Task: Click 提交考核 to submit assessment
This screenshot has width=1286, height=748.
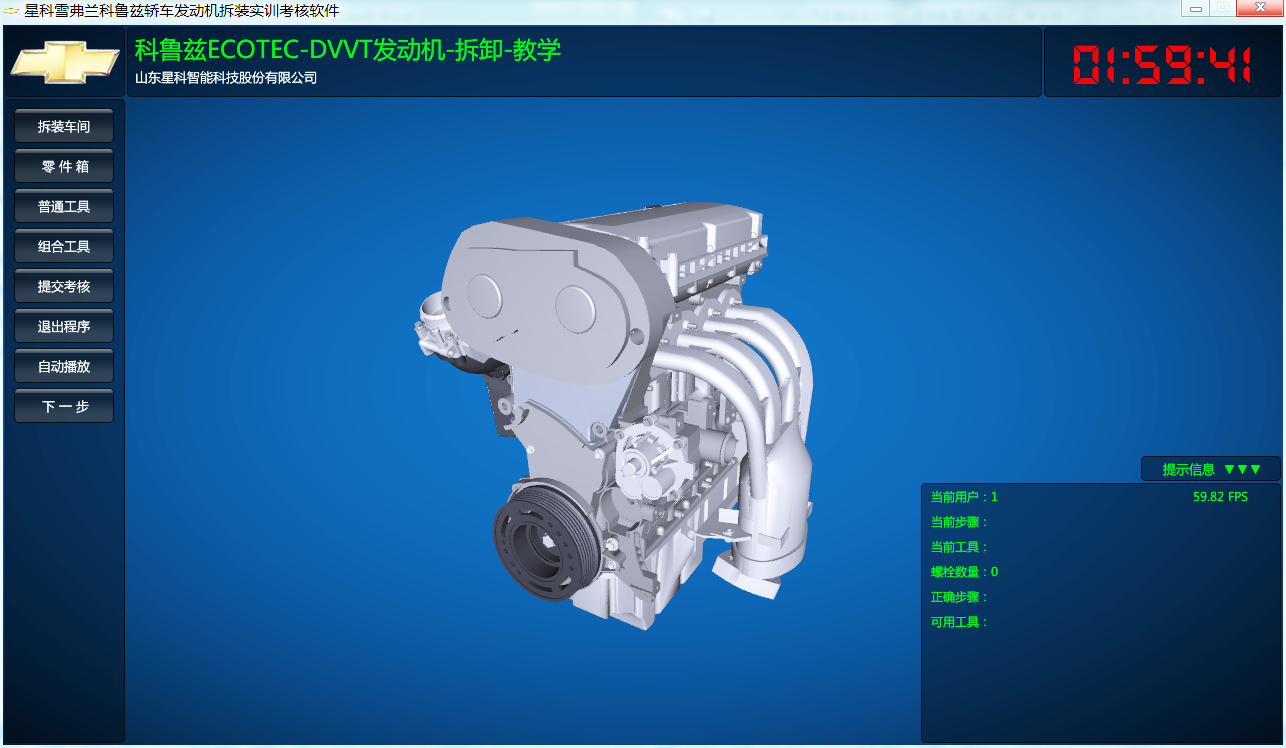Action: [64, 286]
